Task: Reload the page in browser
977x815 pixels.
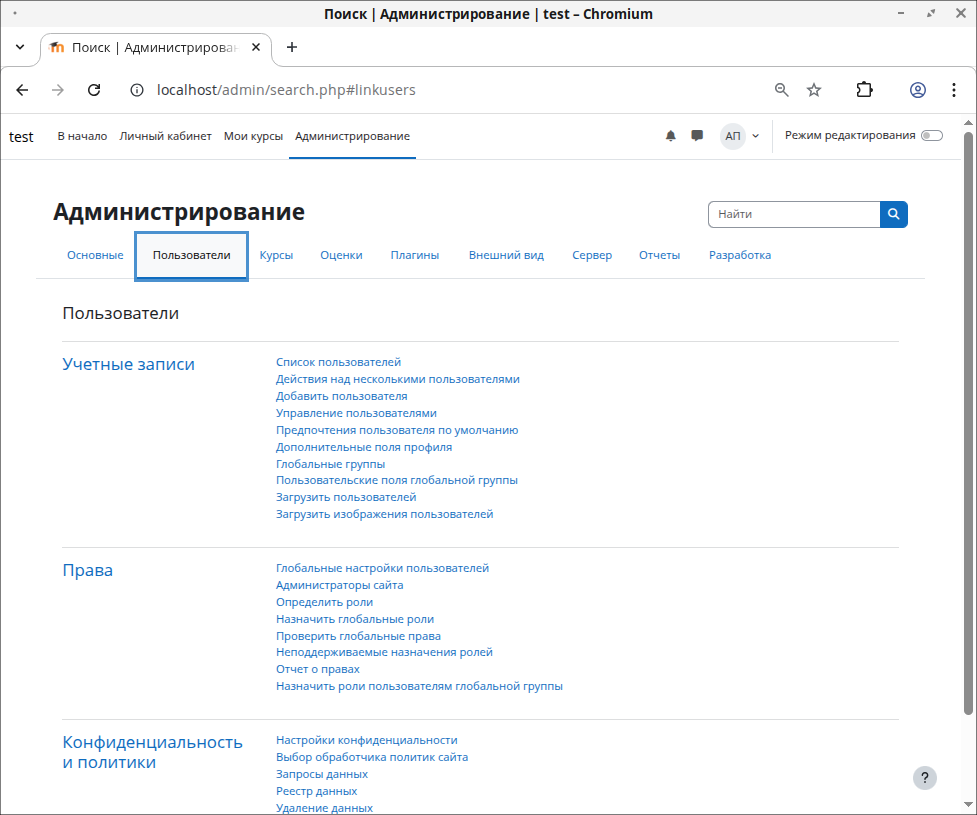Action: (94, 90)
